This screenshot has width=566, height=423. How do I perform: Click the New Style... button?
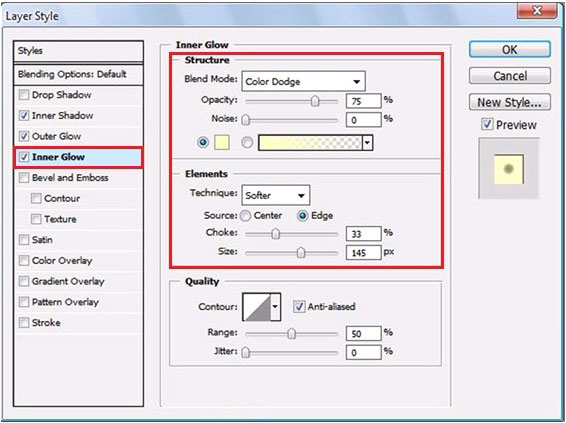(510, 102)
